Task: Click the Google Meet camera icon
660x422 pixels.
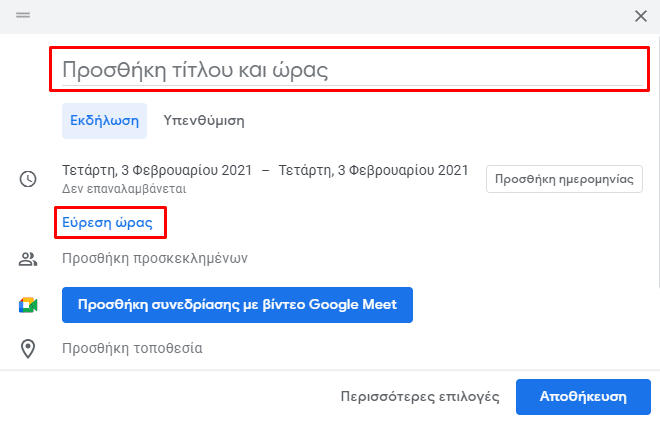Action: (28, 305)
